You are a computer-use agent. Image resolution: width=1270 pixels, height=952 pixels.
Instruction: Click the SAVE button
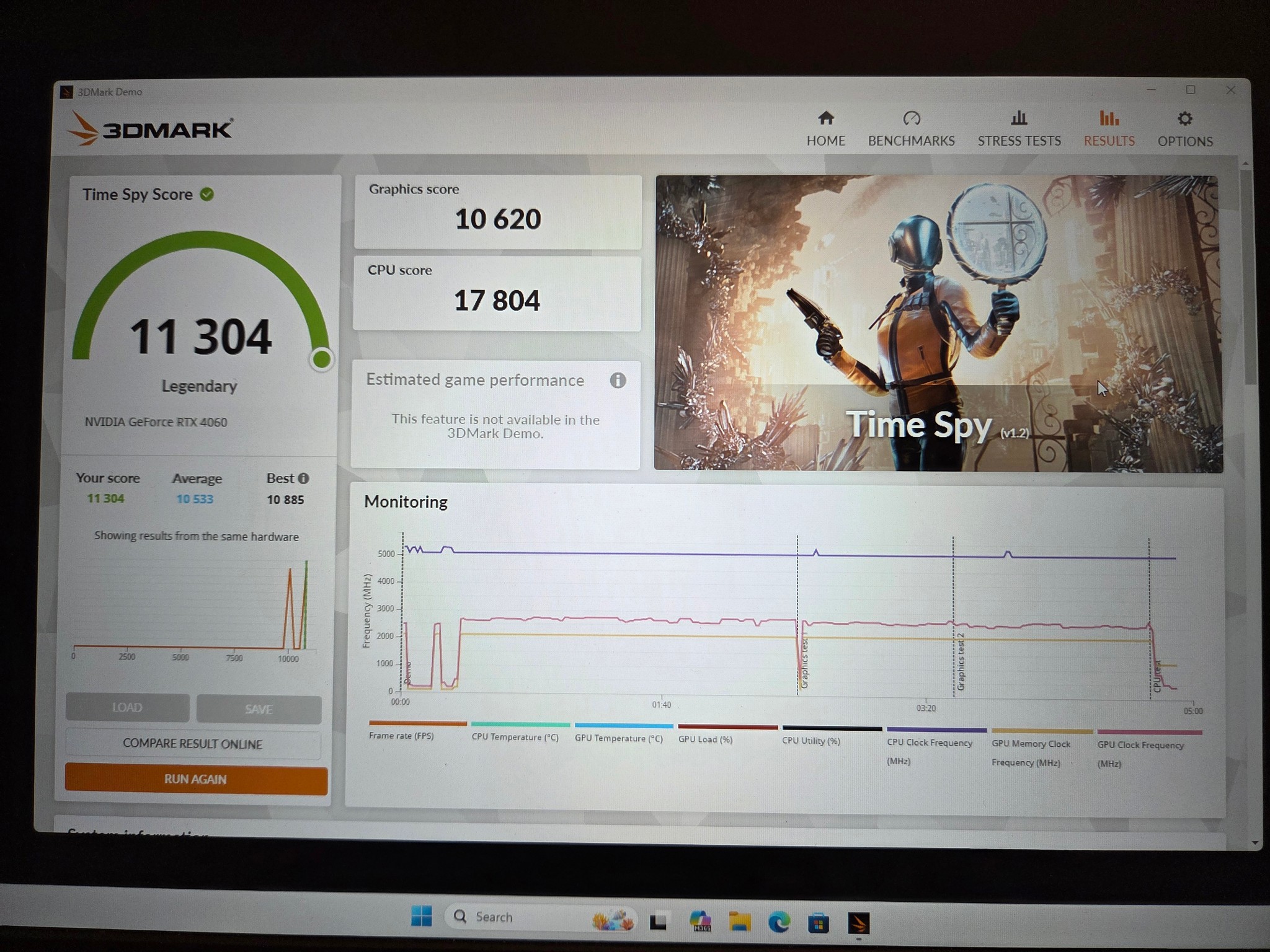pos(259,709)
